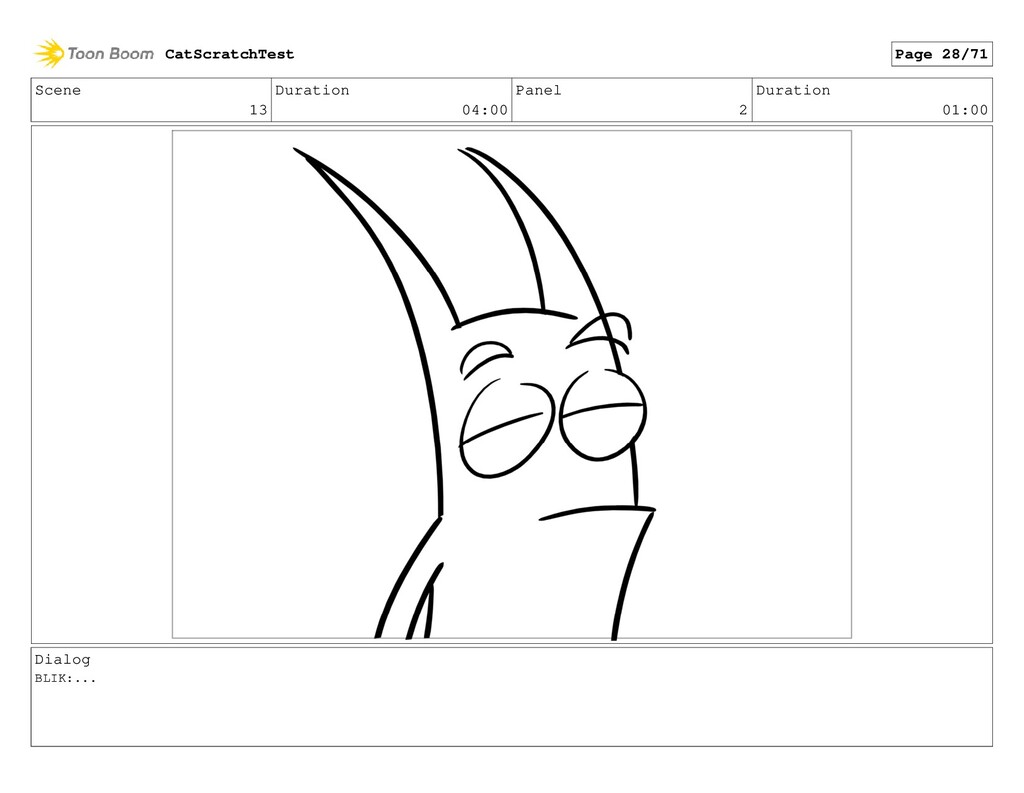The image size is (1024, 793).
Task: Click the Scene label in the header
Action: [x=58, y=90]
